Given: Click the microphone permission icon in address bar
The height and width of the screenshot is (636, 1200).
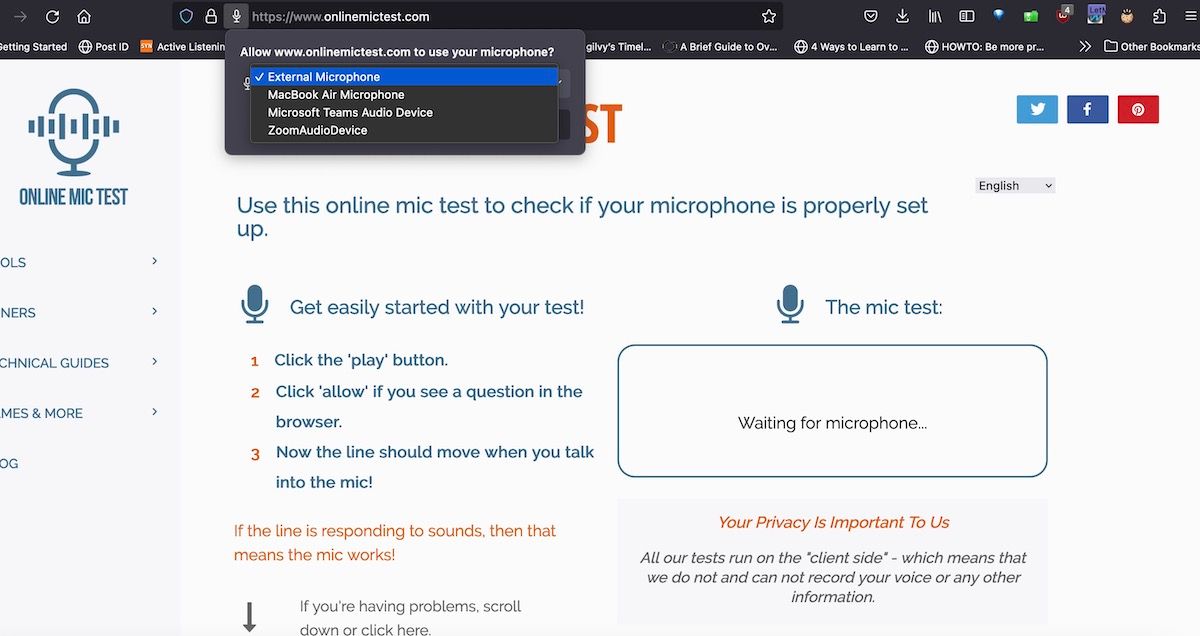Looking at the screenshot, I should [236, 16].
